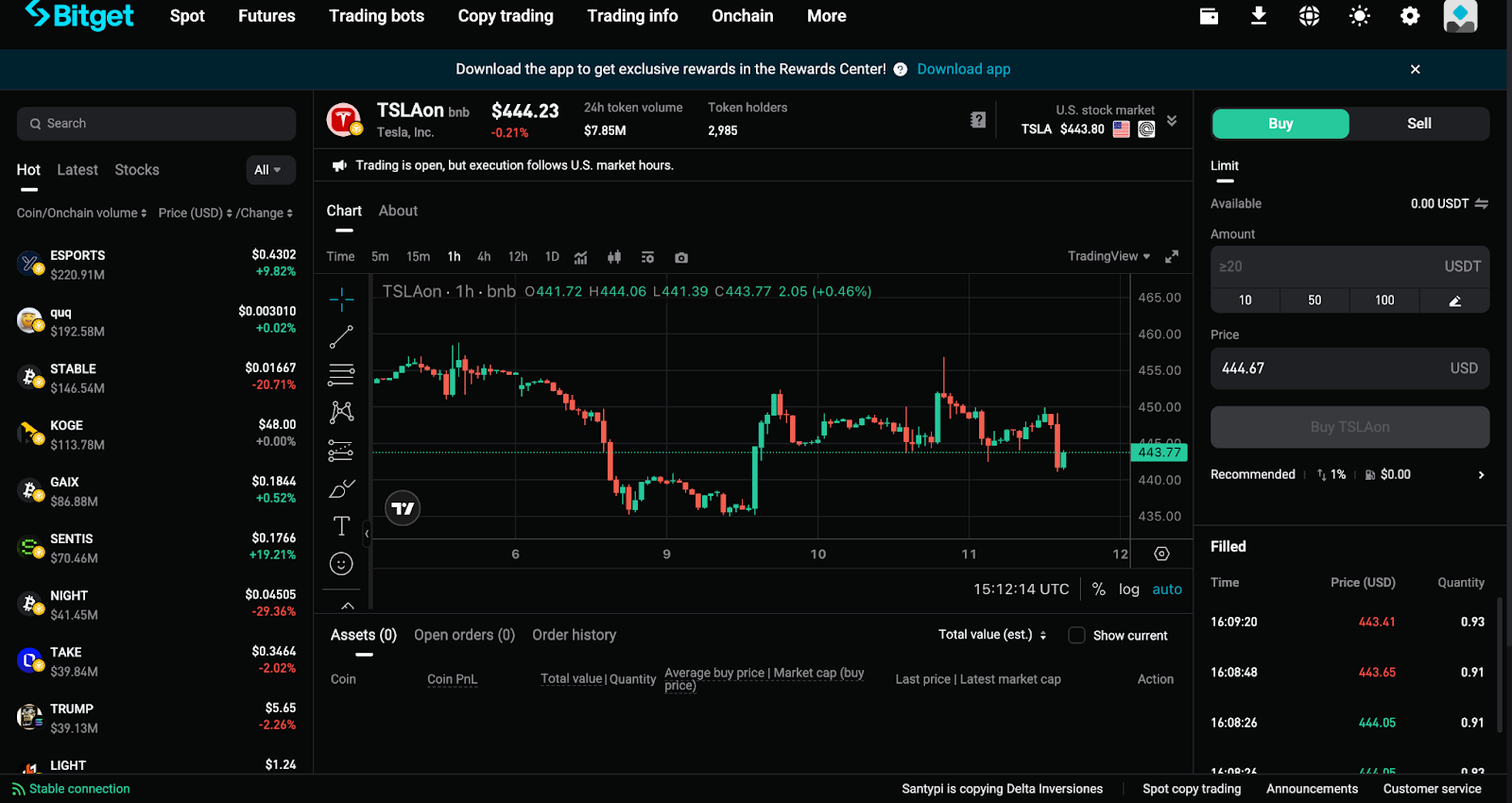Open the emoji sticker tool
Viewport: 1512px width, 803px height.
click(341, 564)
